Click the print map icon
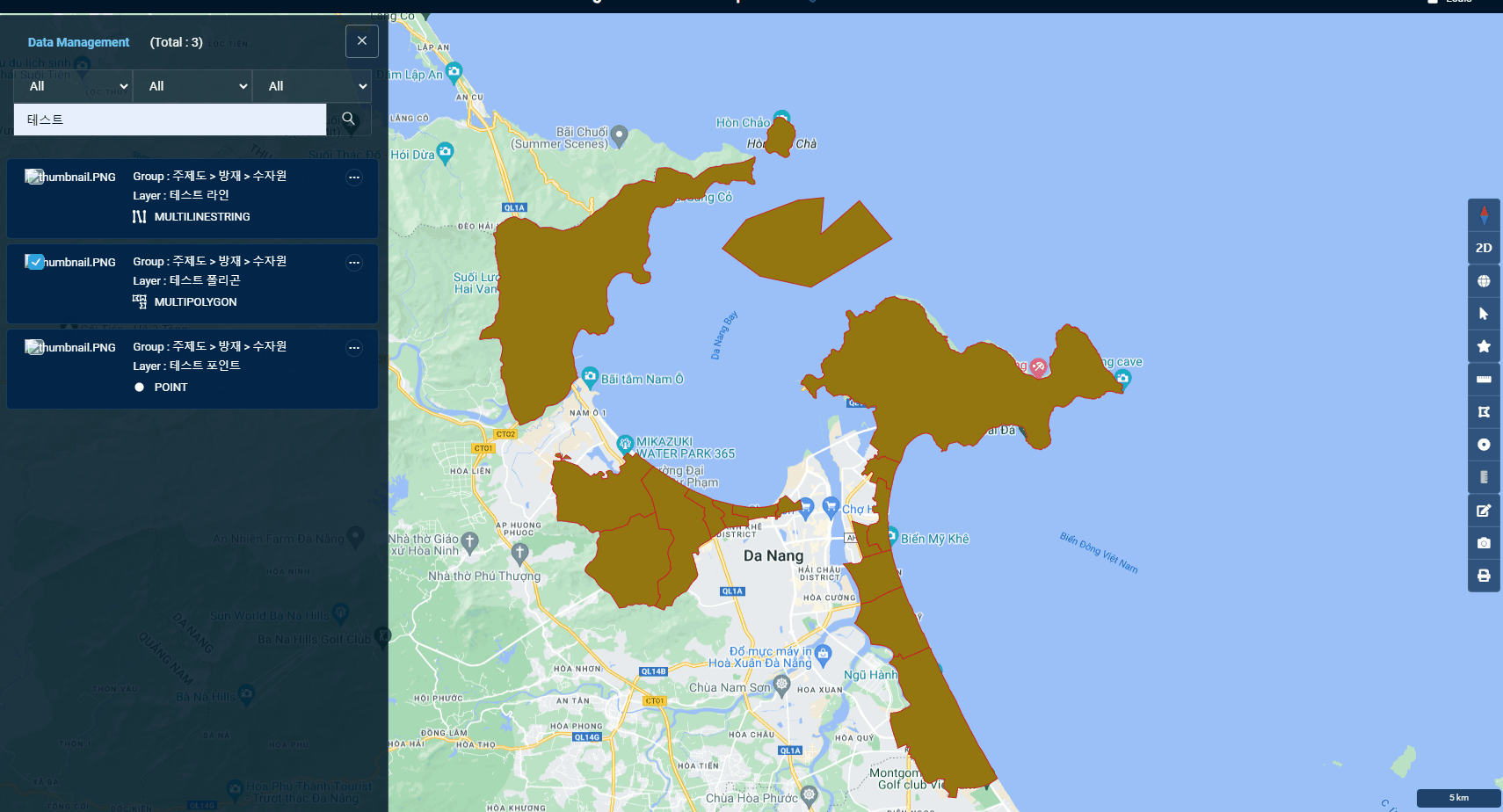This screenshot has height=812, width=1503. coord(1484,576)
